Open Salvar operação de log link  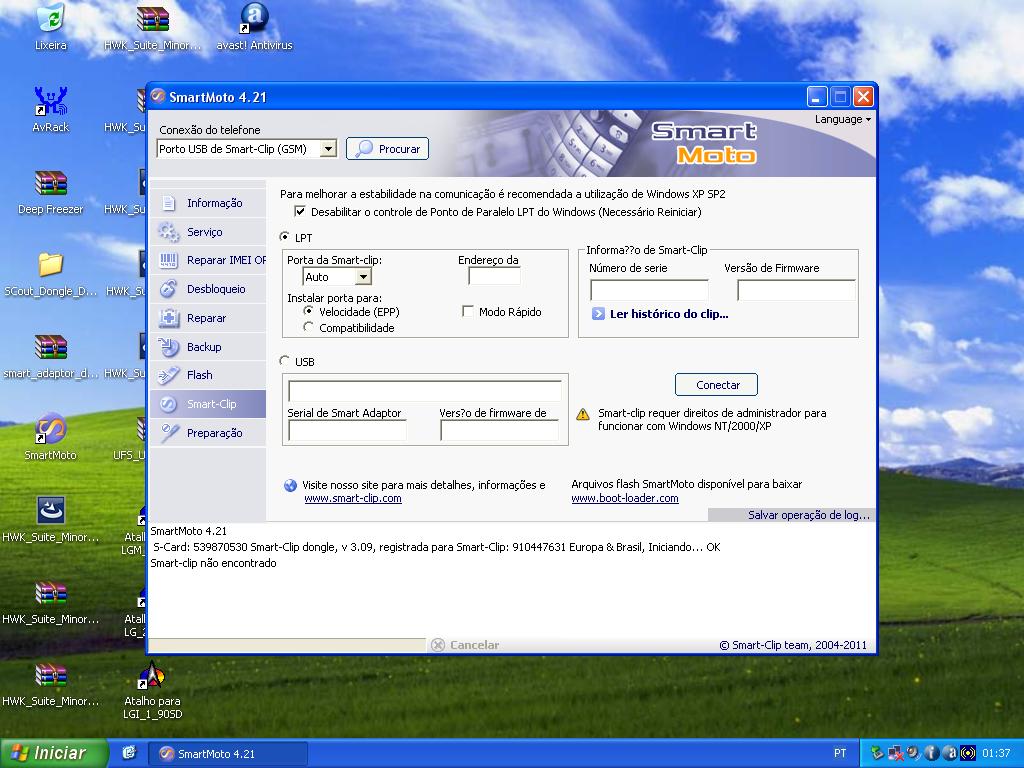tap(808, 515)
